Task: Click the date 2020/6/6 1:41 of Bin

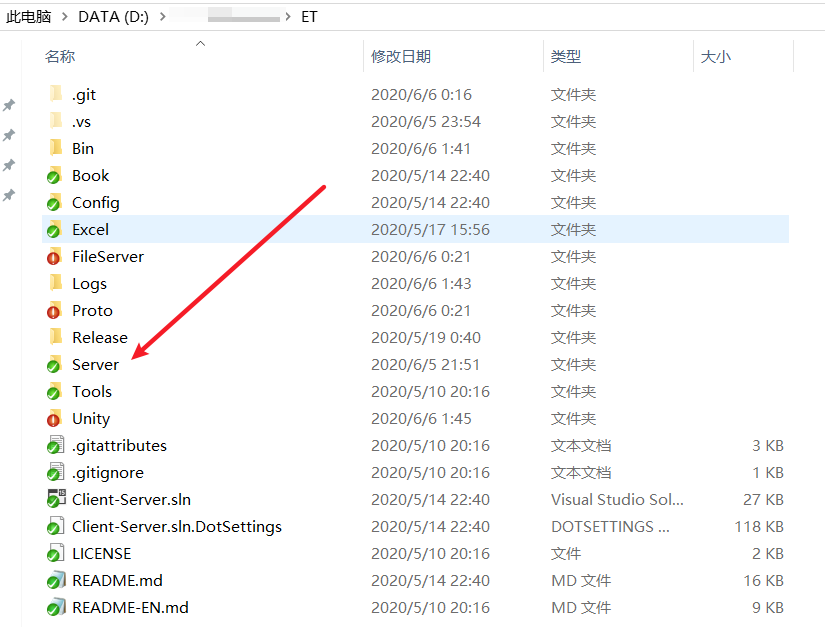Action: [420, 148]
